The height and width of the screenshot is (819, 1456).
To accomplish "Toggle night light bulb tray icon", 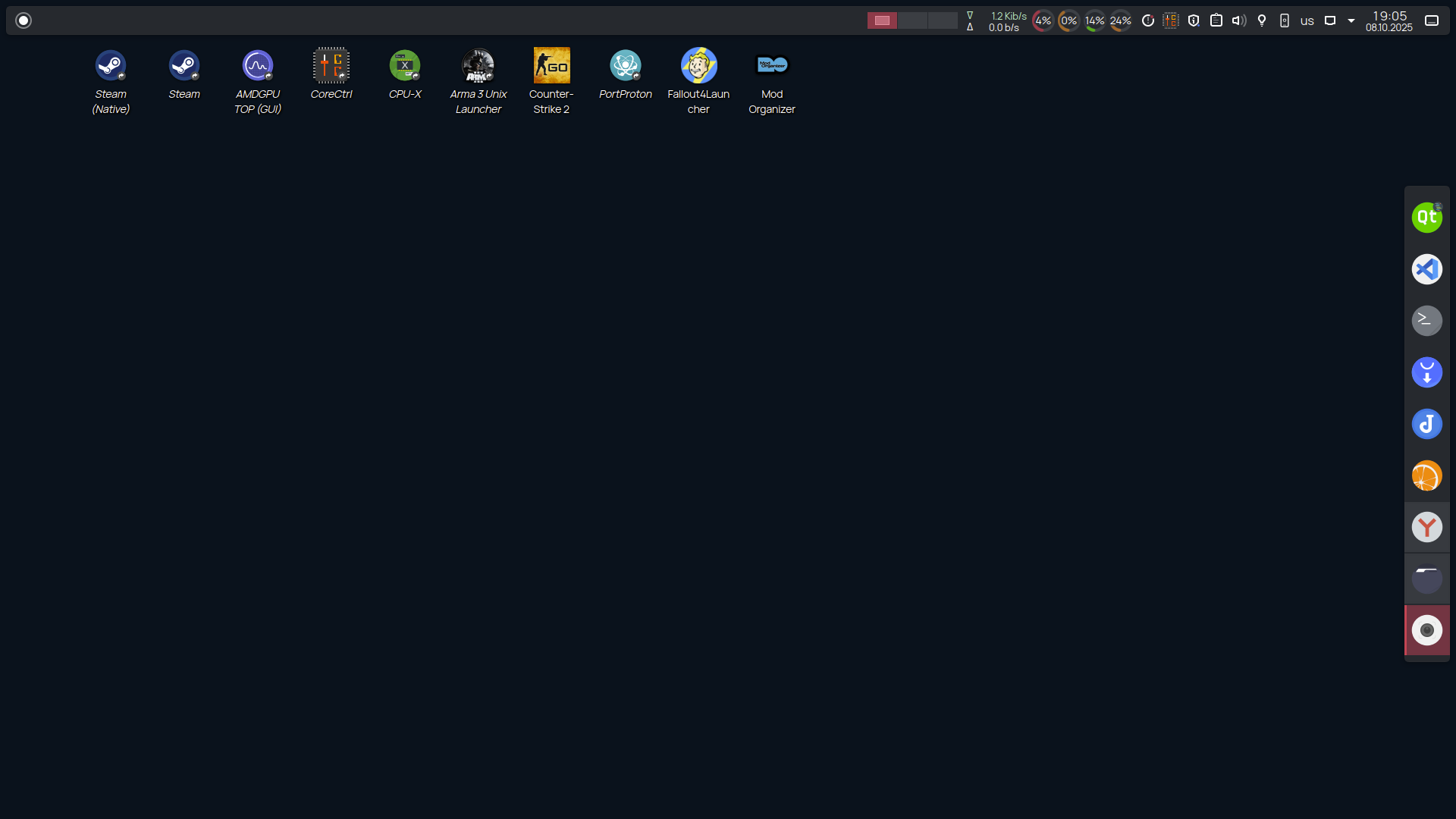I will [x=1262, y=20].
